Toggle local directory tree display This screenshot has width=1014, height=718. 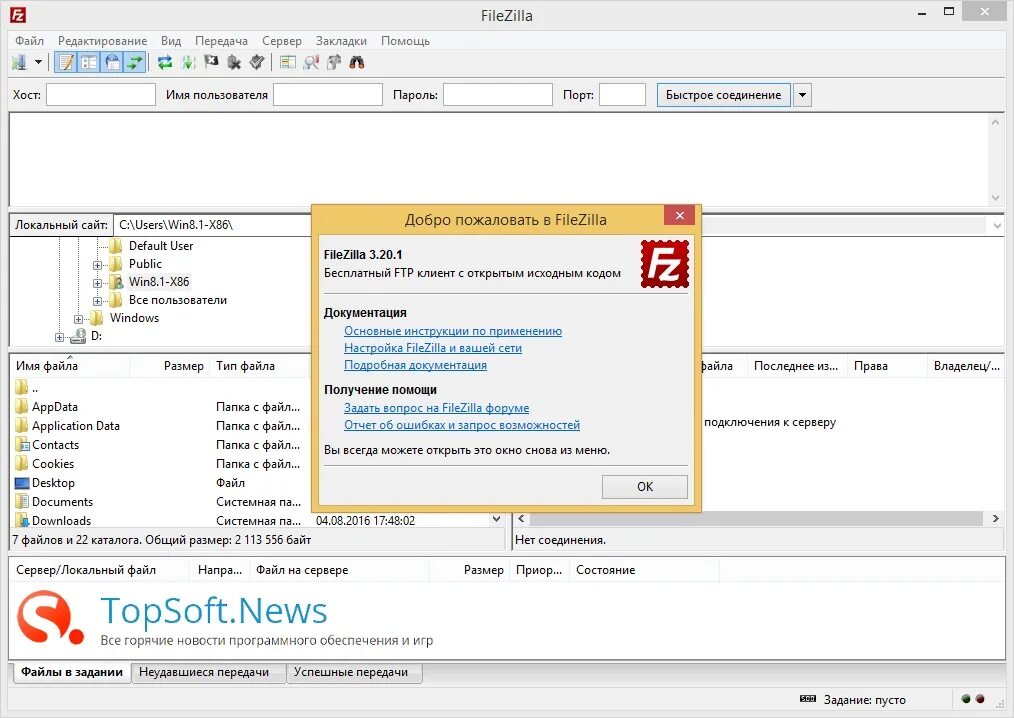coord(89,63)
